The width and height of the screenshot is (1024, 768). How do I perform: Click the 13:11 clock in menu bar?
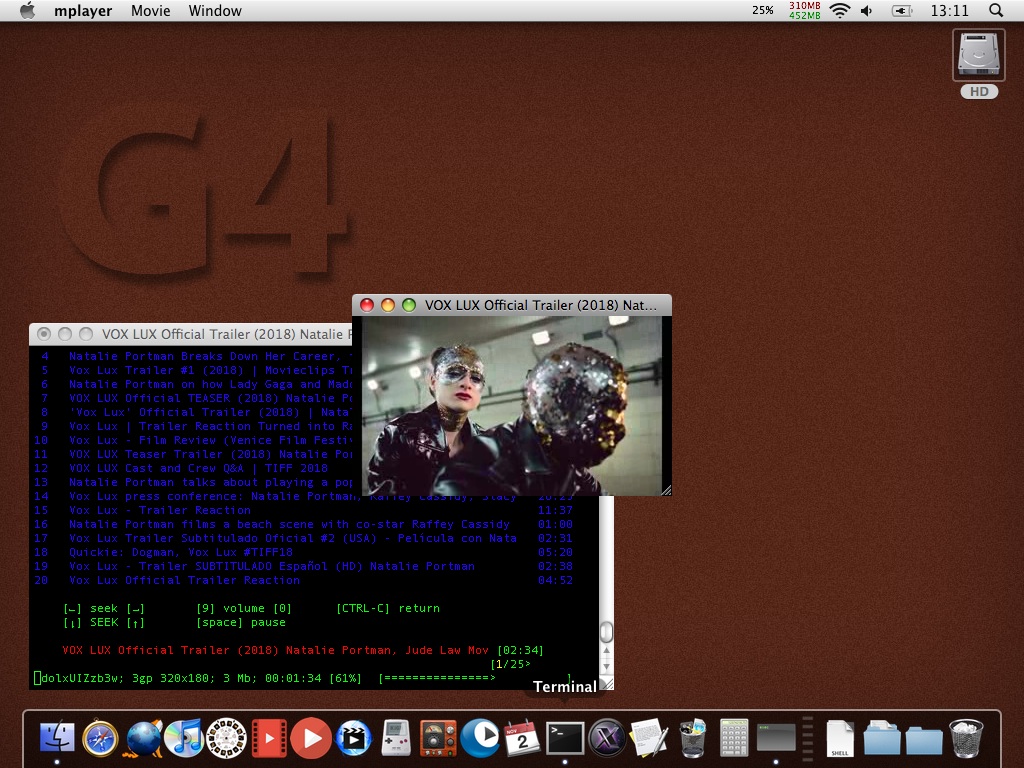(x=950, y=10)
